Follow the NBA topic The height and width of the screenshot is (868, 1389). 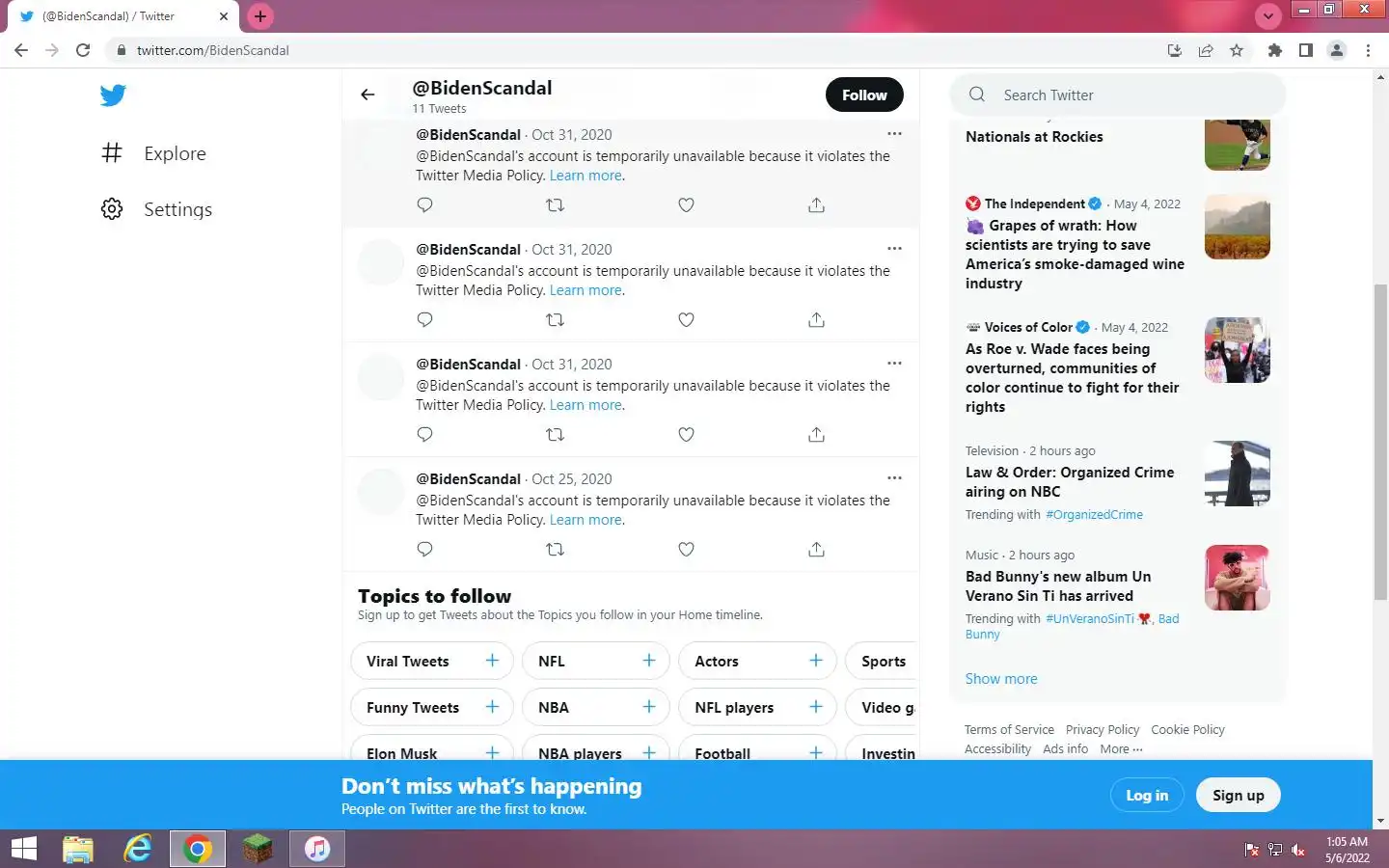tap(649, 707)
